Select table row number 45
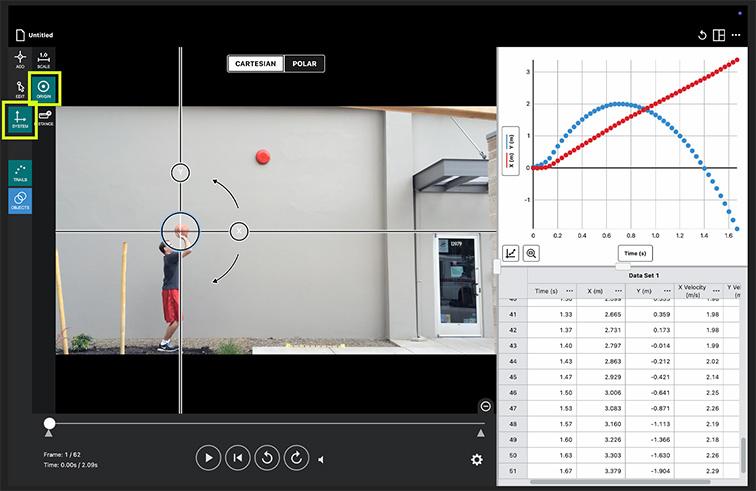 click(x=513, y=377)
